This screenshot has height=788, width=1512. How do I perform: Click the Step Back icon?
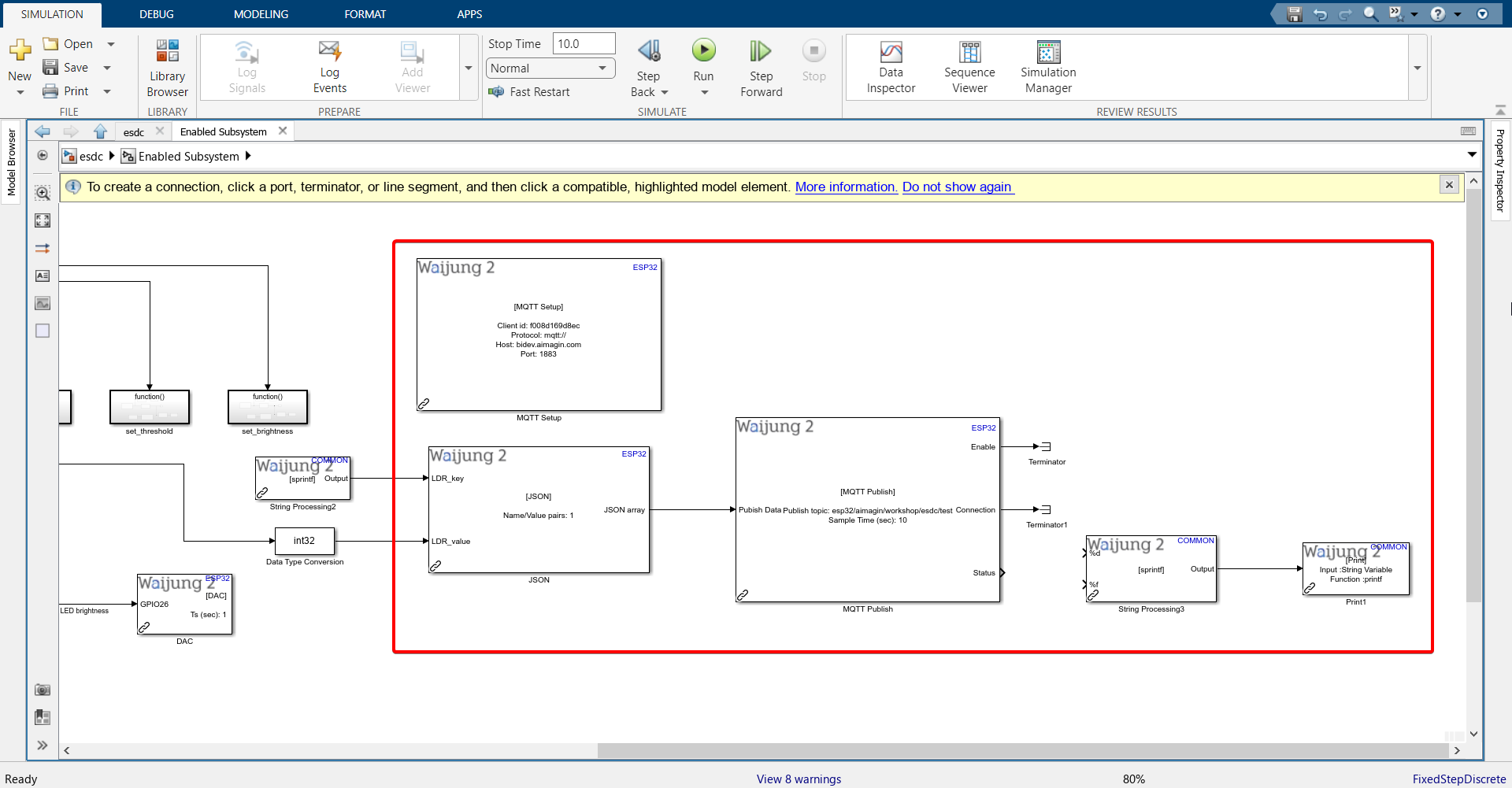(x=649, y=51)
